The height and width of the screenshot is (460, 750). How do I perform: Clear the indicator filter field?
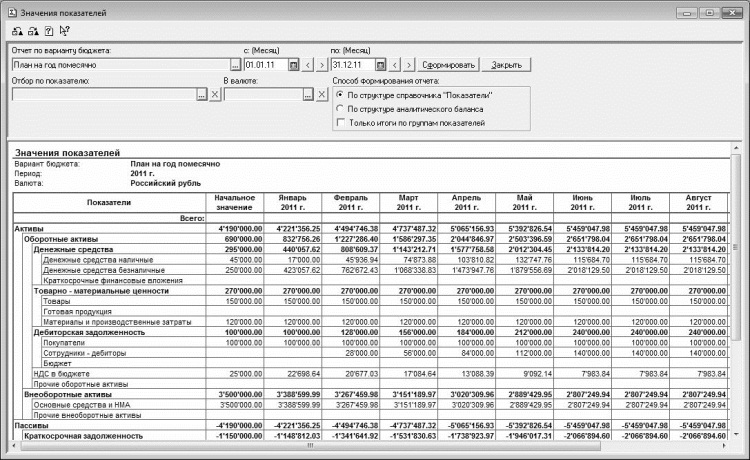pyautogui.click(x=215, y=95)
